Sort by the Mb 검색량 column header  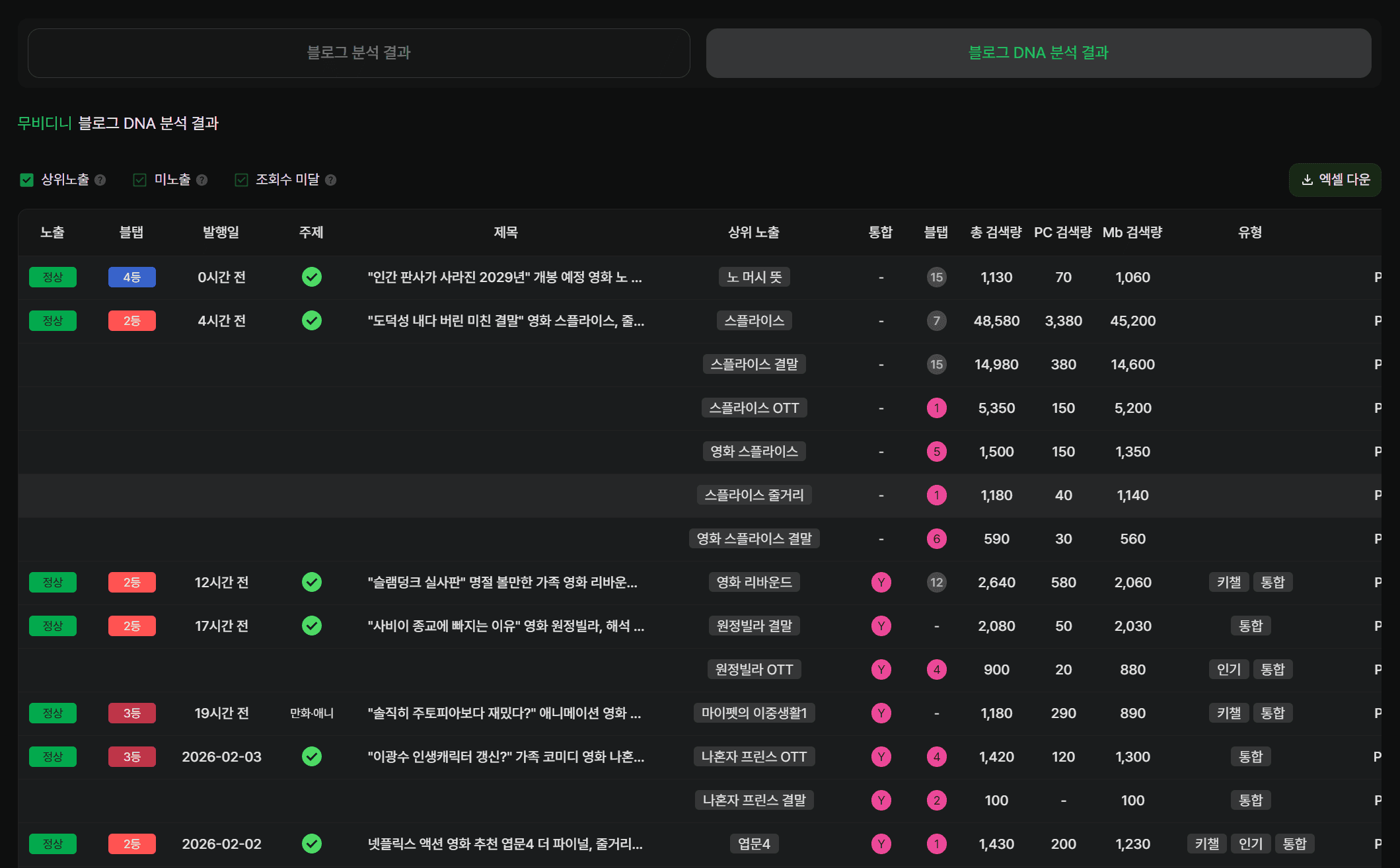pyautogui.click(x=1132, y=232)
